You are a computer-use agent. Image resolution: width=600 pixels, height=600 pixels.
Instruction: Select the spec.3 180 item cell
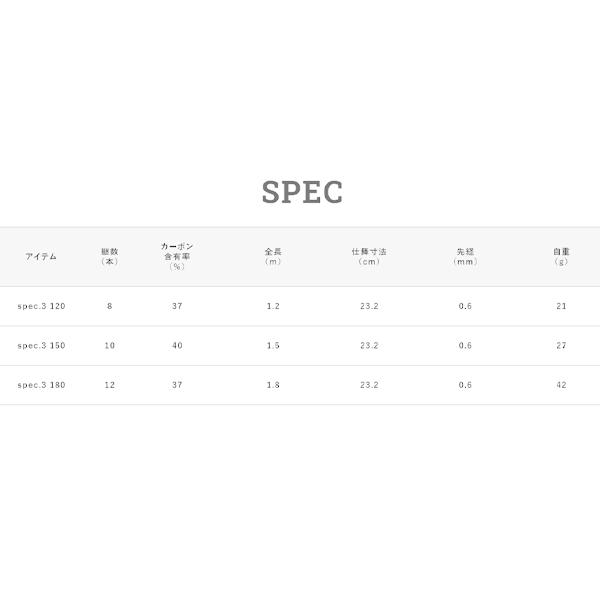[41, 385]
